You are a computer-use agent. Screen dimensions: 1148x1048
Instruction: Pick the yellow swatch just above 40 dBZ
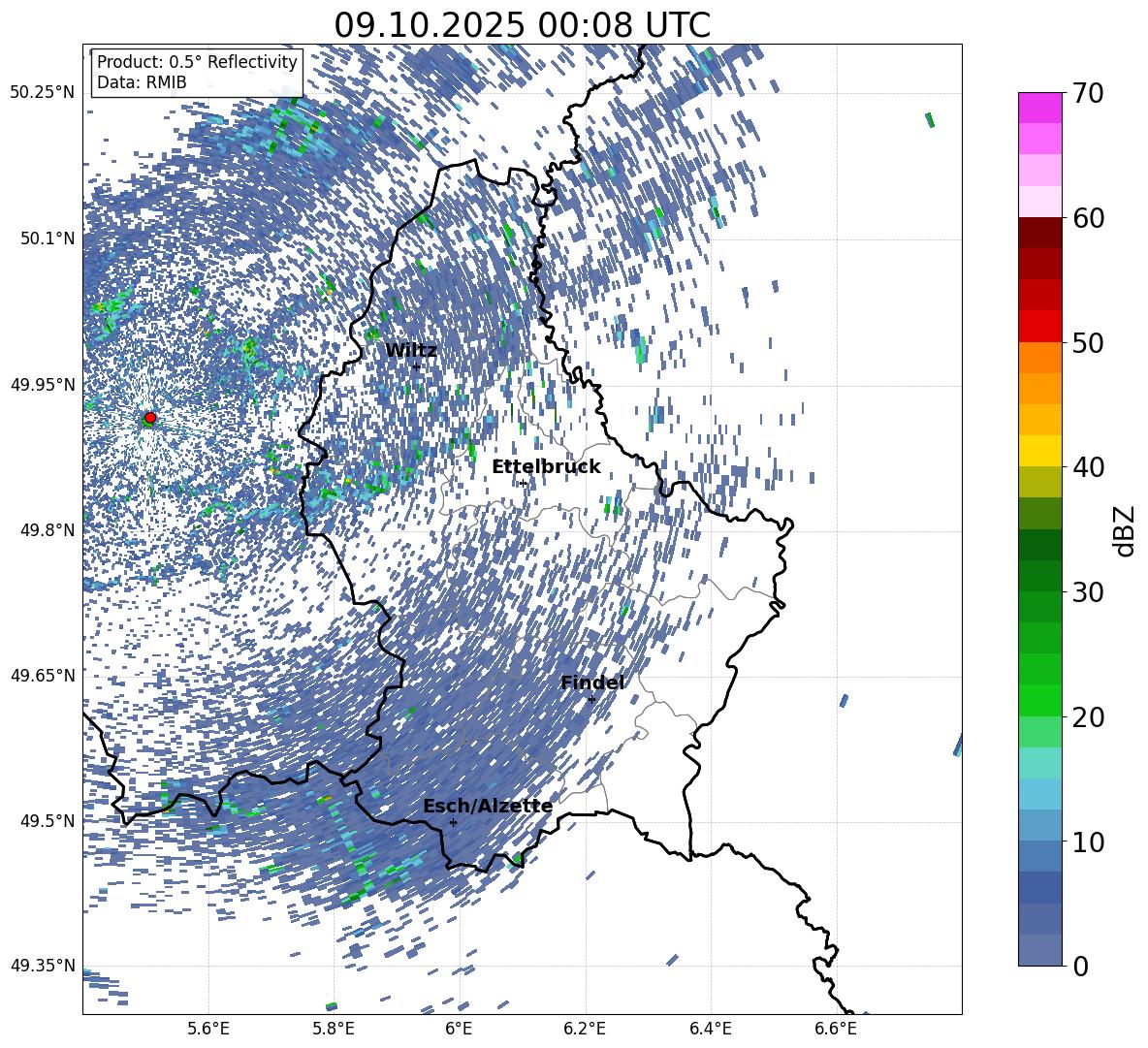[x=1040, y=451]
